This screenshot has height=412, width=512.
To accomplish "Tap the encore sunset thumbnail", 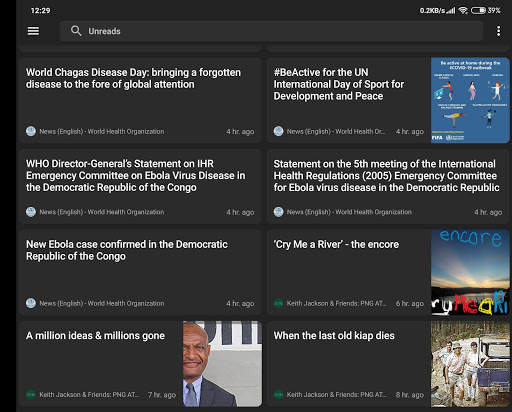I will pyautogui.click(x=470, y=272).
